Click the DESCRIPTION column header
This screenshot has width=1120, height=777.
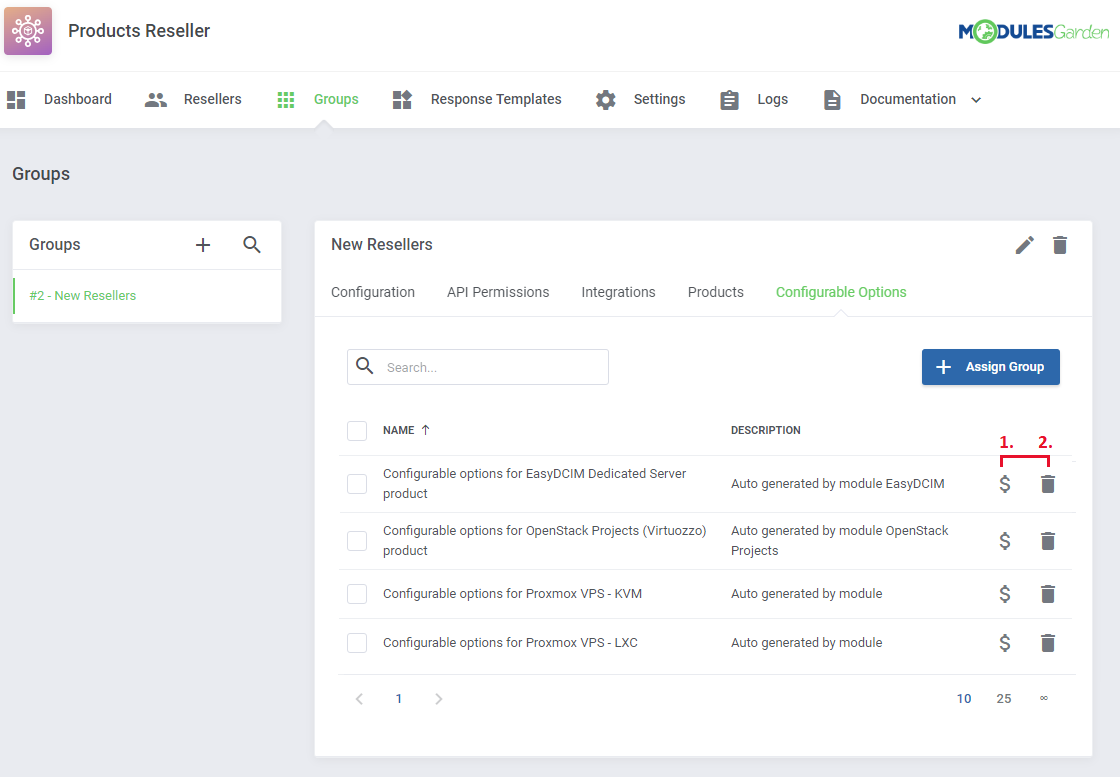click(x=766, y=430)
